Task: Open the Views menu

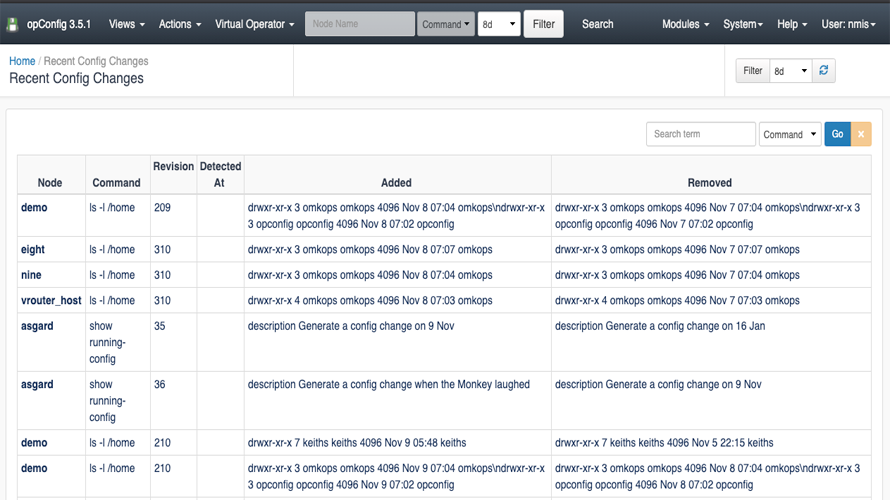Action: (126, 24)
